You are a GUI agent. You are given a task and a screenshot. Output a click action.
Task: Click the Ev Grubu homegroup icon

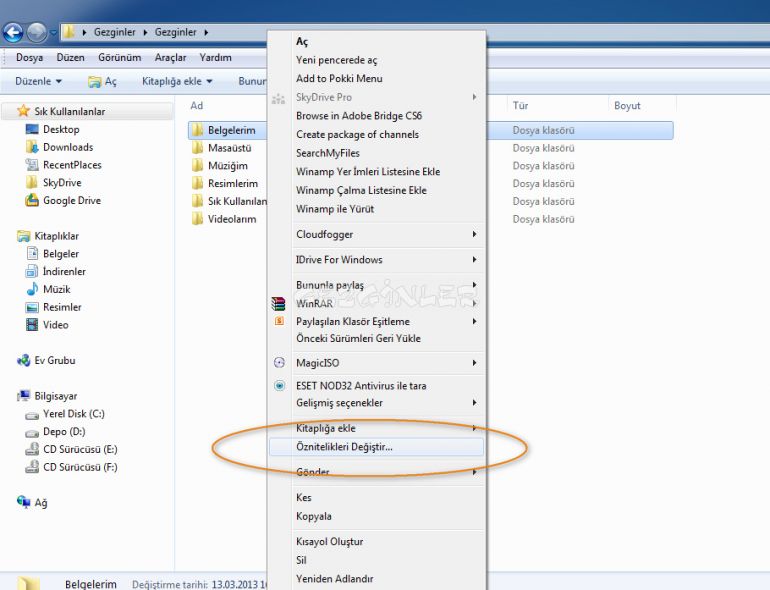coord(23,361)
